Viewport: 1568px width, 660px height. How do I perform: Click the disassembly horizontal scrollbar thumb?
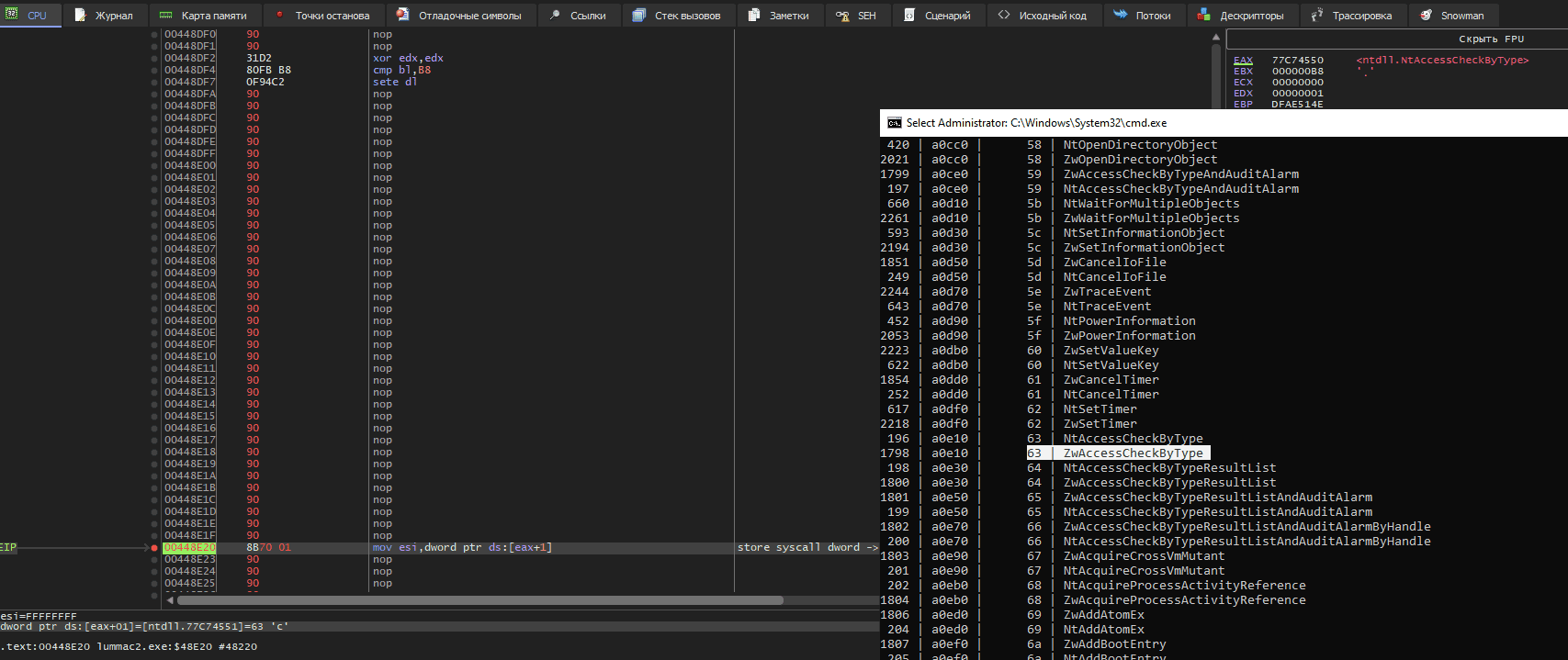pyautogui.click(x=479, y=600)
